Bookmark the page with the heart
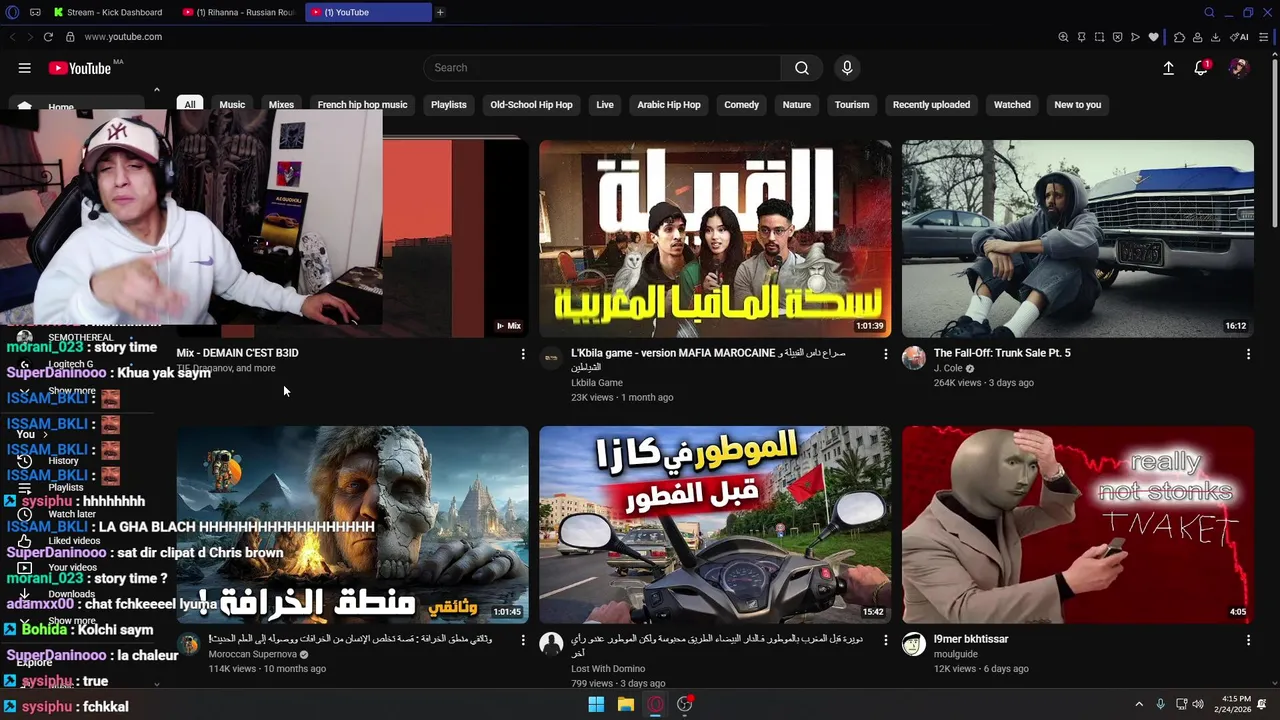The image size is (1280, 720). [1153, 37]
